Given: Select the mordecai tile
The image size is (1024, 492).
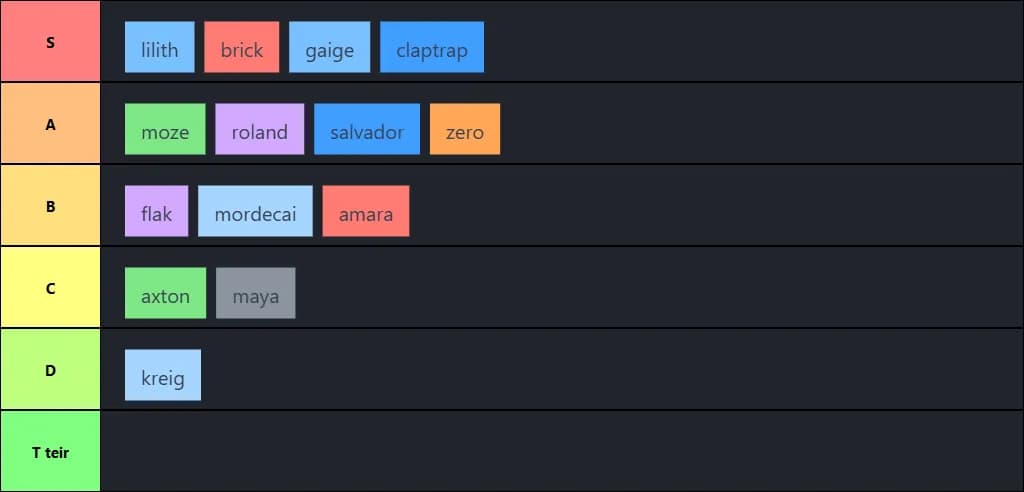Looking at the screenshot, I should coord(255,211).
